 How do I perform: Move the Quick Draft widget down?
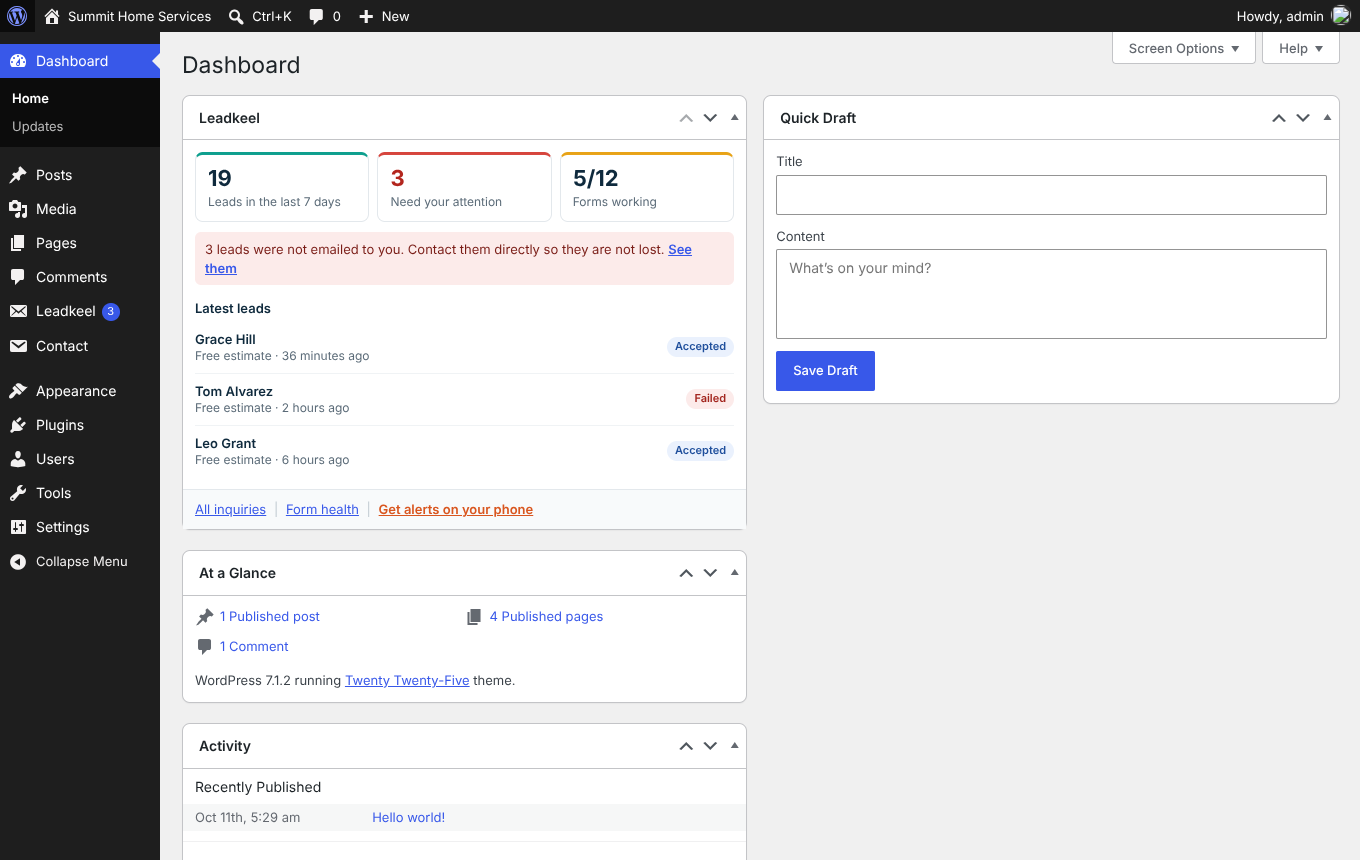click(x=1303, y=118)
